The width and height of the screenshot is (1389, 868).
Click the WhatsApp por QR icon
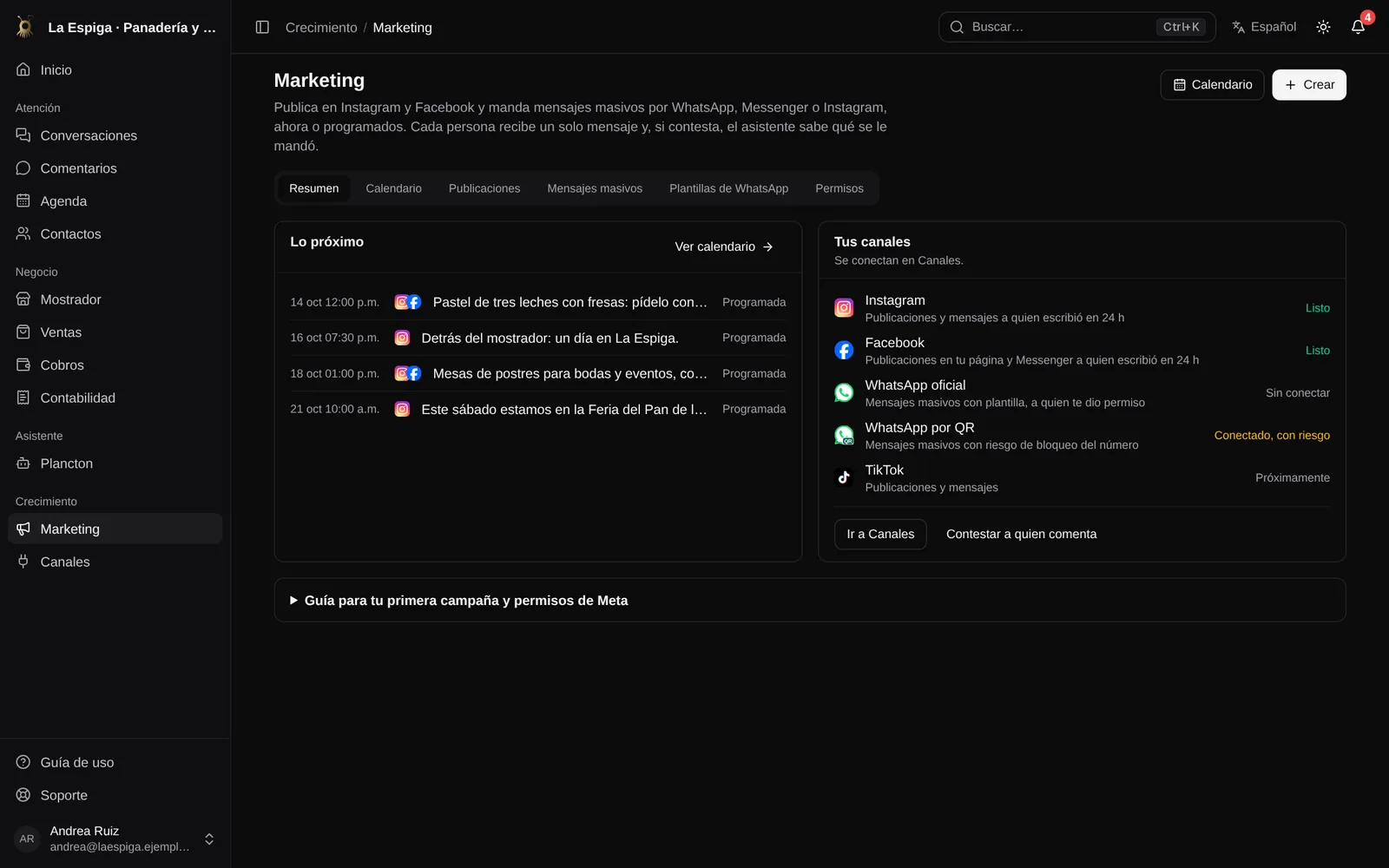tap(844, 436)
